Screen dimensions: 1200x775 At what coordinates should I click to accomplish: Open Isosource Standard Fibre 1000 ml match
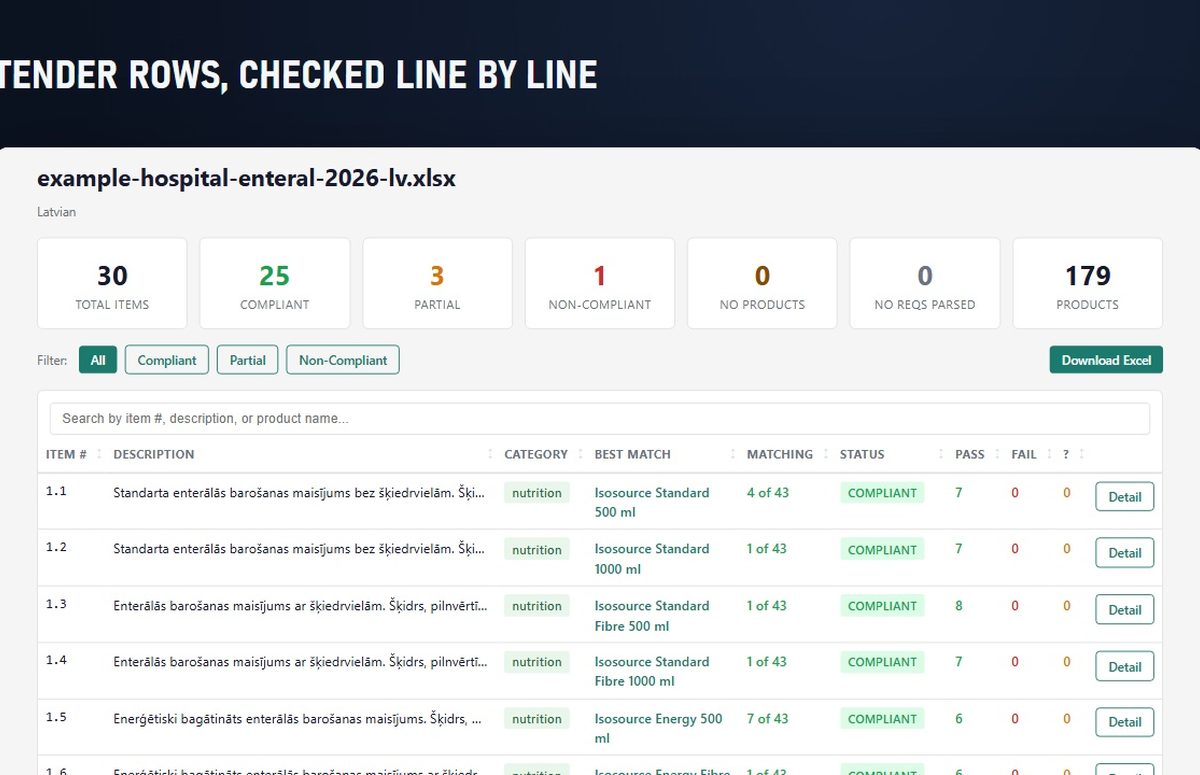[x=652, y=671]
